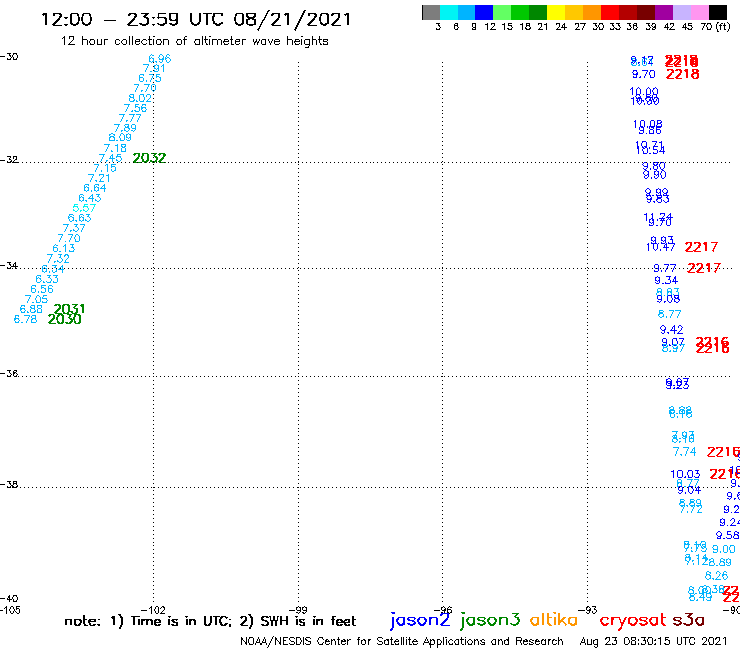Click the wave height value 7.21

click(99, 178)
